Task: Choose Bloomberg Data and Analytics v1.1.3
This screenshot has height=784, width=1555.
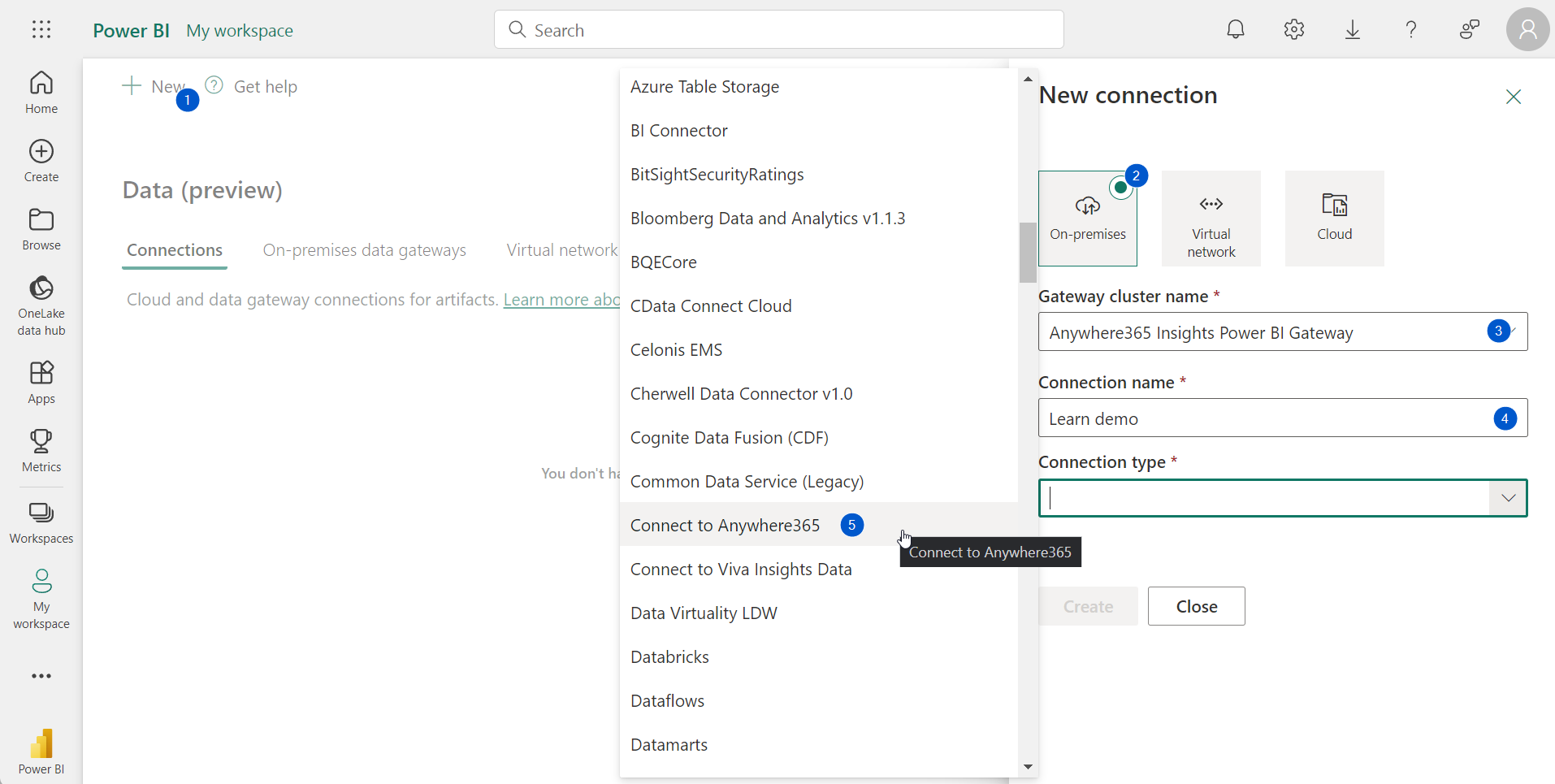Action: pyautogui.click(x=819, y=219)
